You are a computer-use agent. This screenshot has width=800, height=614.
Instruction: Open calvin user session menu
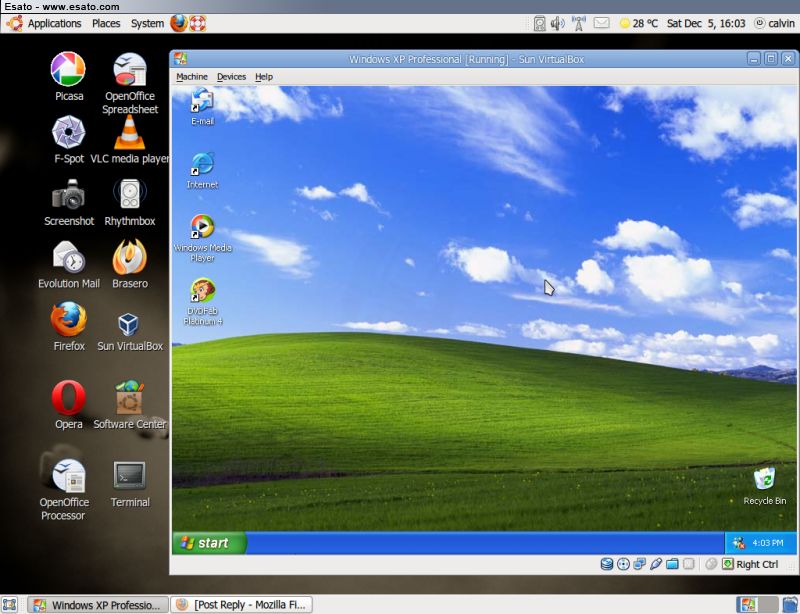point(774,23)
